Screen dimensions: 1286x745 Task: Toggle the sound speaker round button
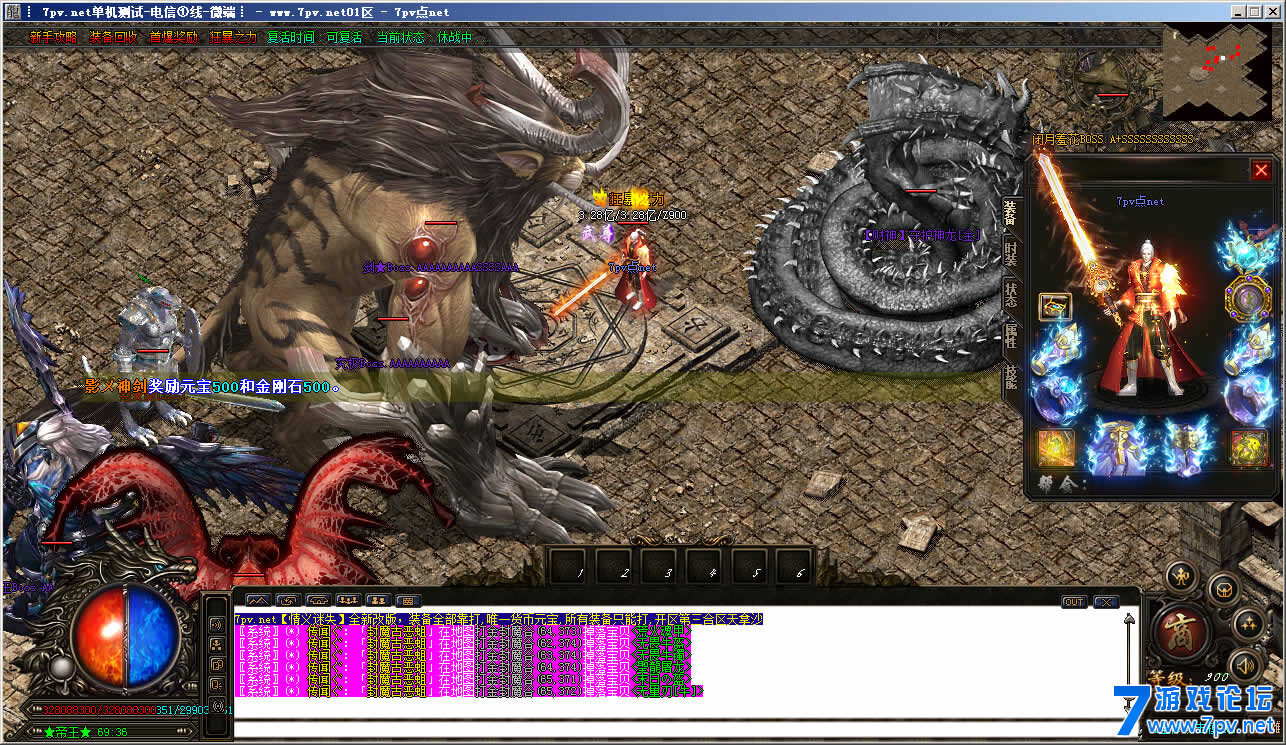click(1246, 664)
